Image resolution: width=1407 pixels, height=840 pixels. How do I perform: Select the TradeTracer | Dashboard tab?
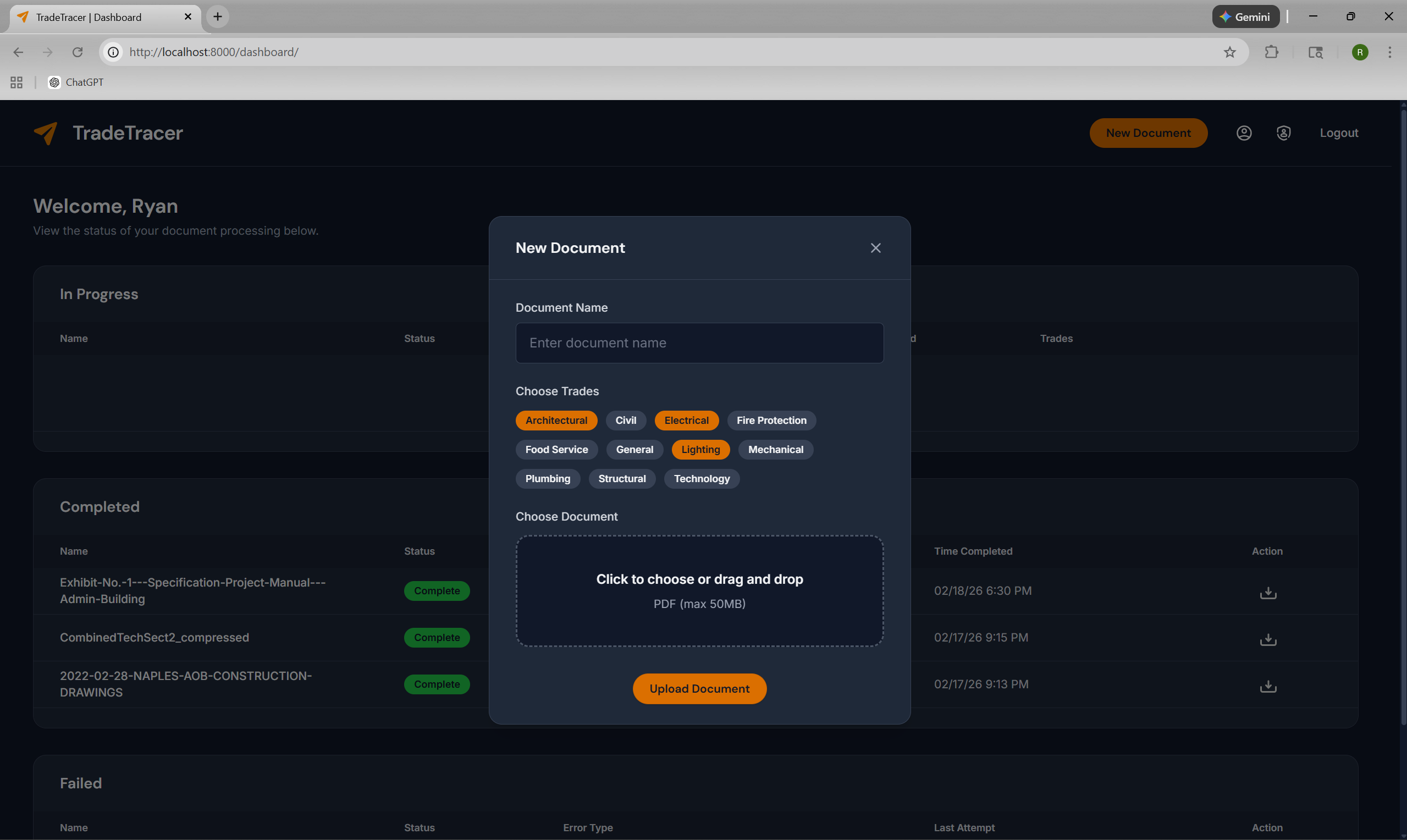pos(105,17)
